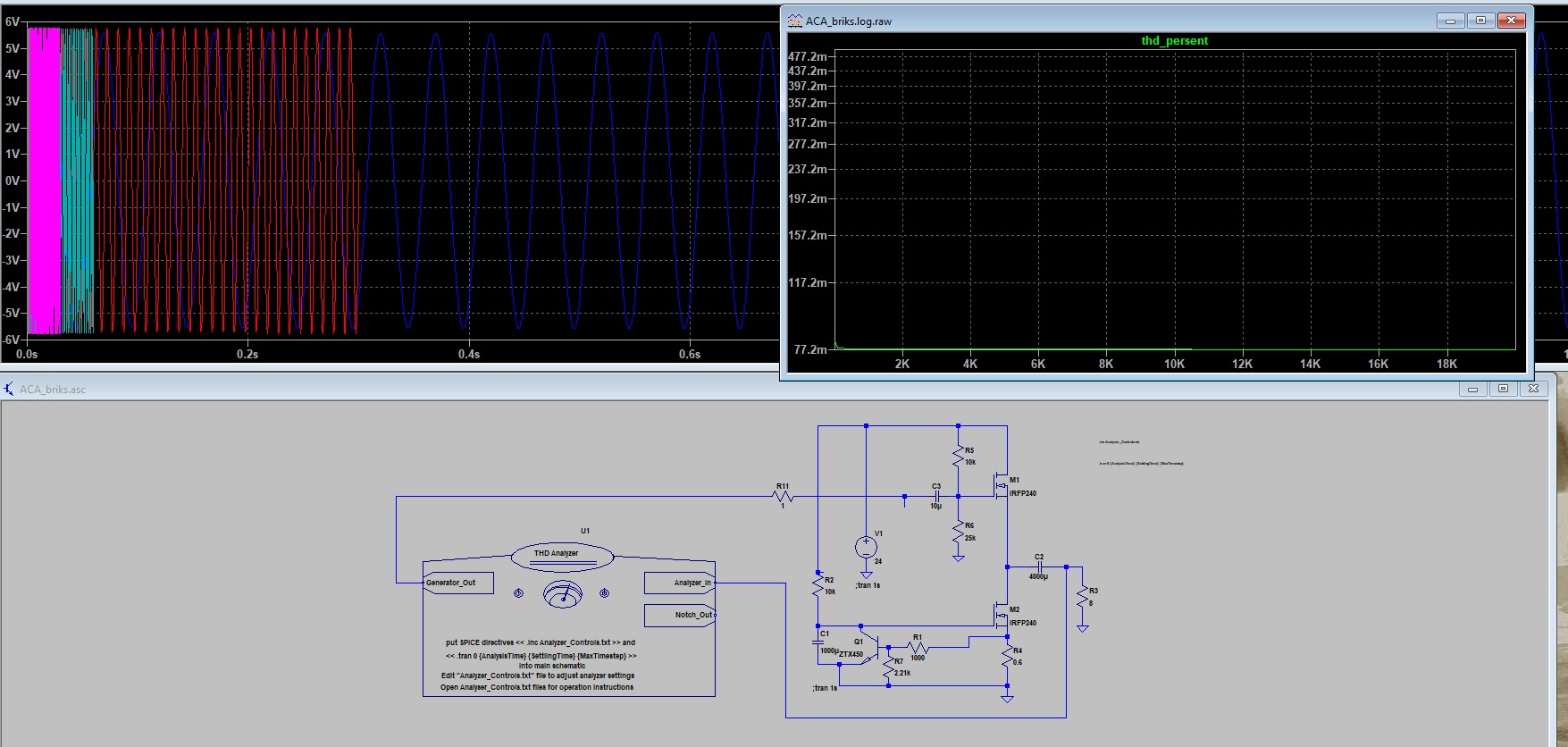Click '0.2s' on waveform time axis
1568x747 pixels.
[x=247, y=354]
